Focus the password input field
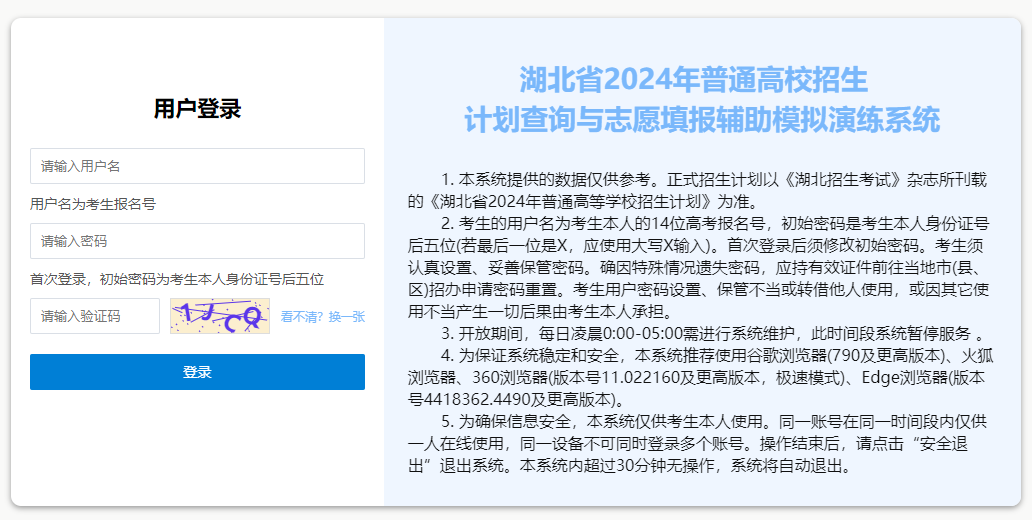This screenshot has width=1032, height=520. tap(197, 241)
